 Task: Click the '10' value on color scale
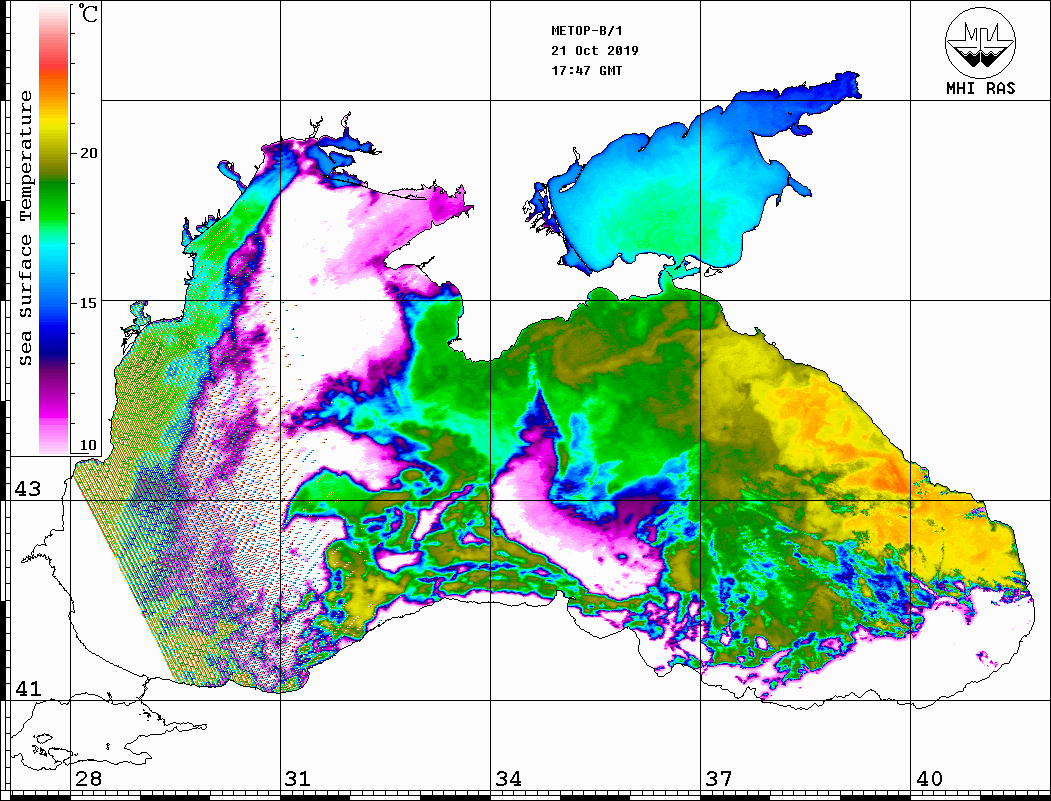point(88,445)
